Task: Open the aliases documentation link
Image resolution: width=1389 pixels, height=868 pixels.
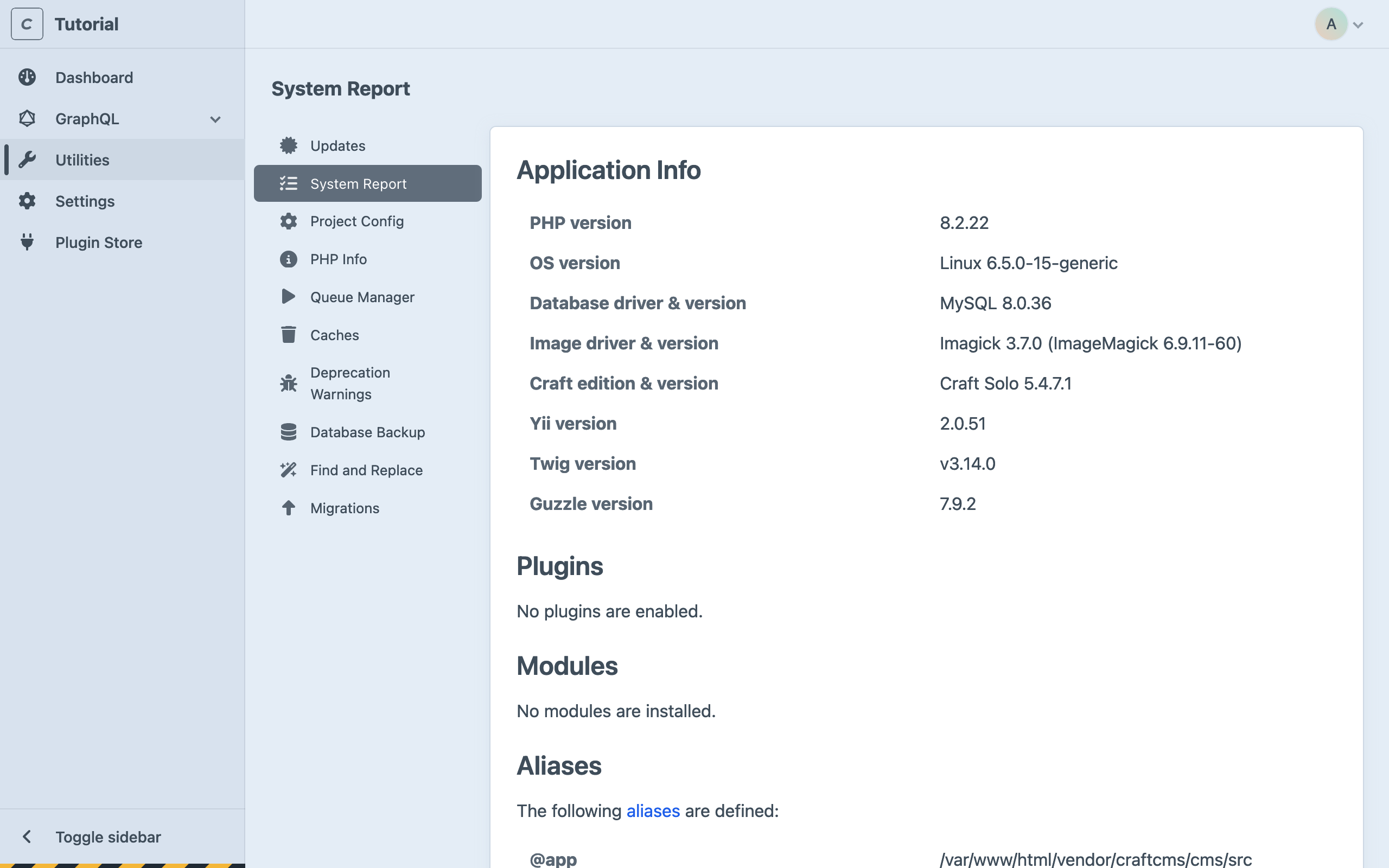Action: (x=652, y=810)
